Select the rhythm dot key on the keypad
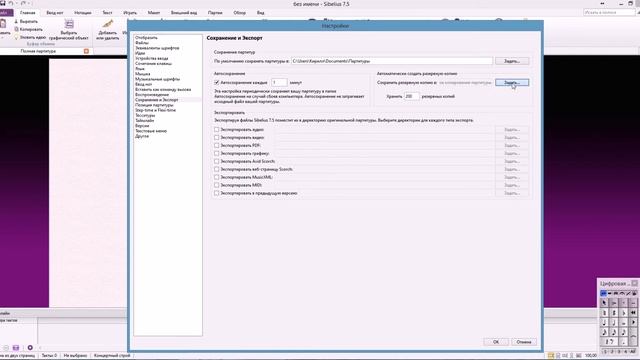 click(623, 342)
